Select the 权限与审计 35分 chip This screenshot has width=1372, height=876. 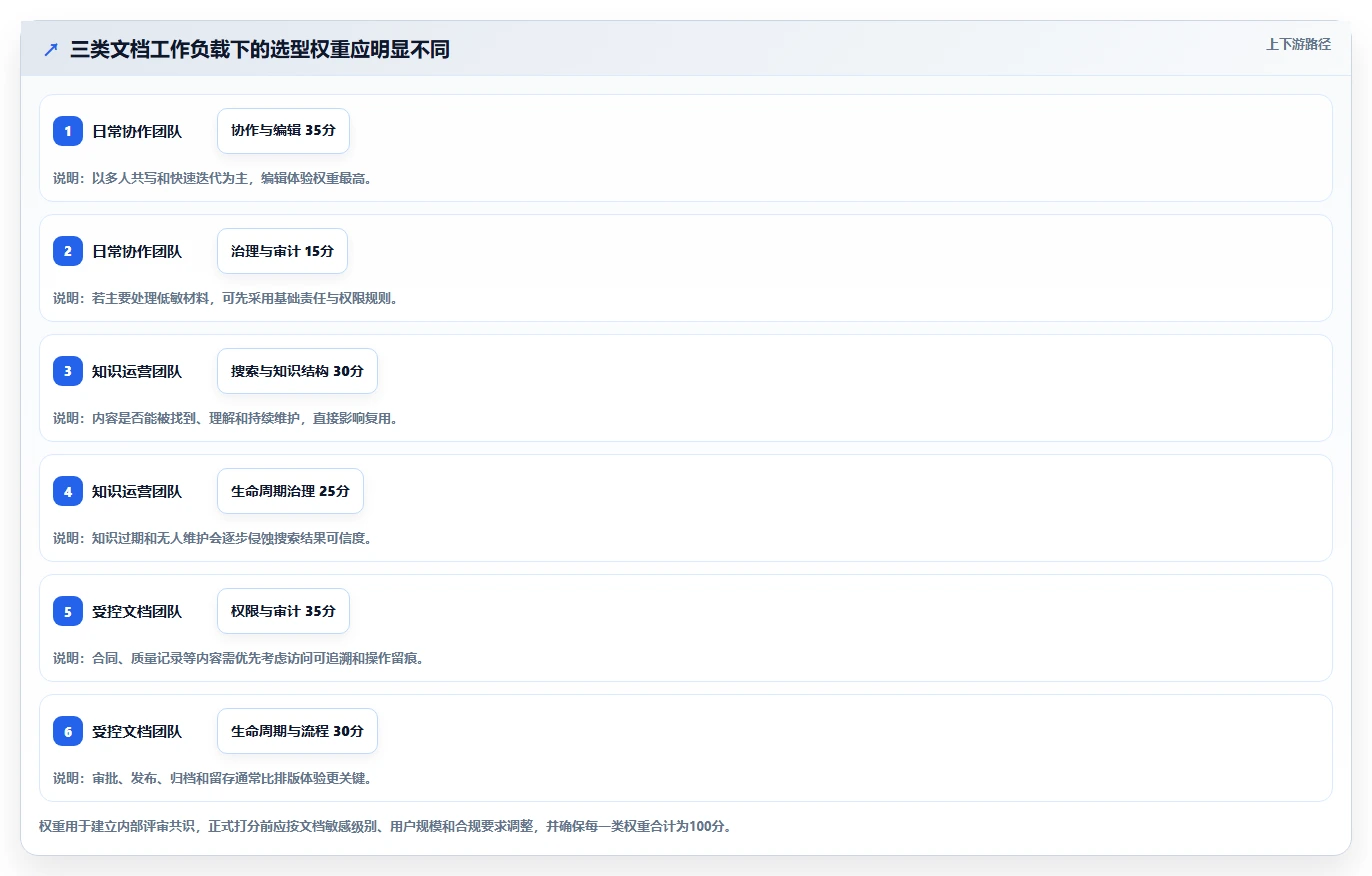click(x=283, y=611)
